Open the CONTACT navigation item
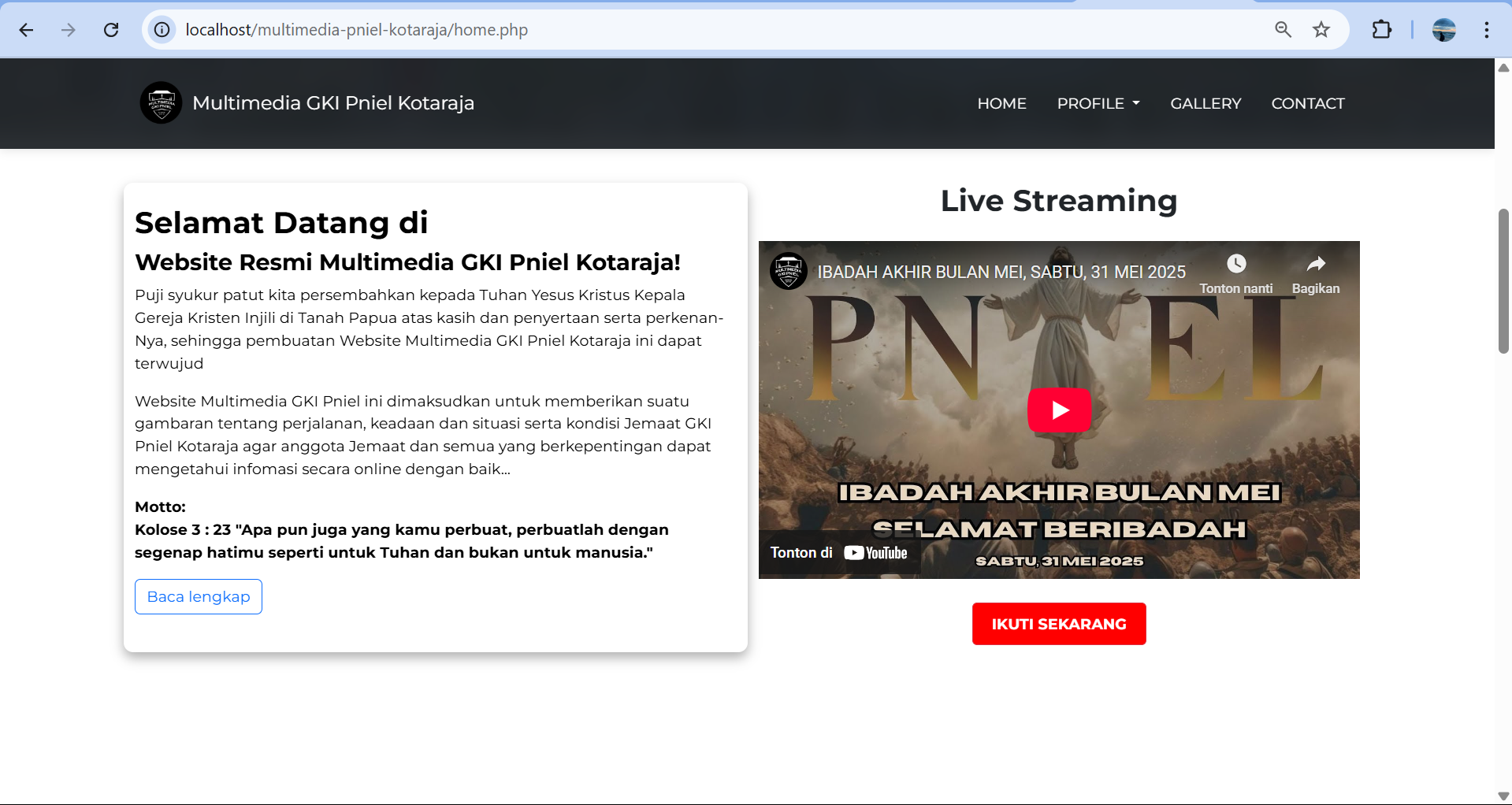The width and height of the screenshot is (1512, 805). pos(1308,103)
